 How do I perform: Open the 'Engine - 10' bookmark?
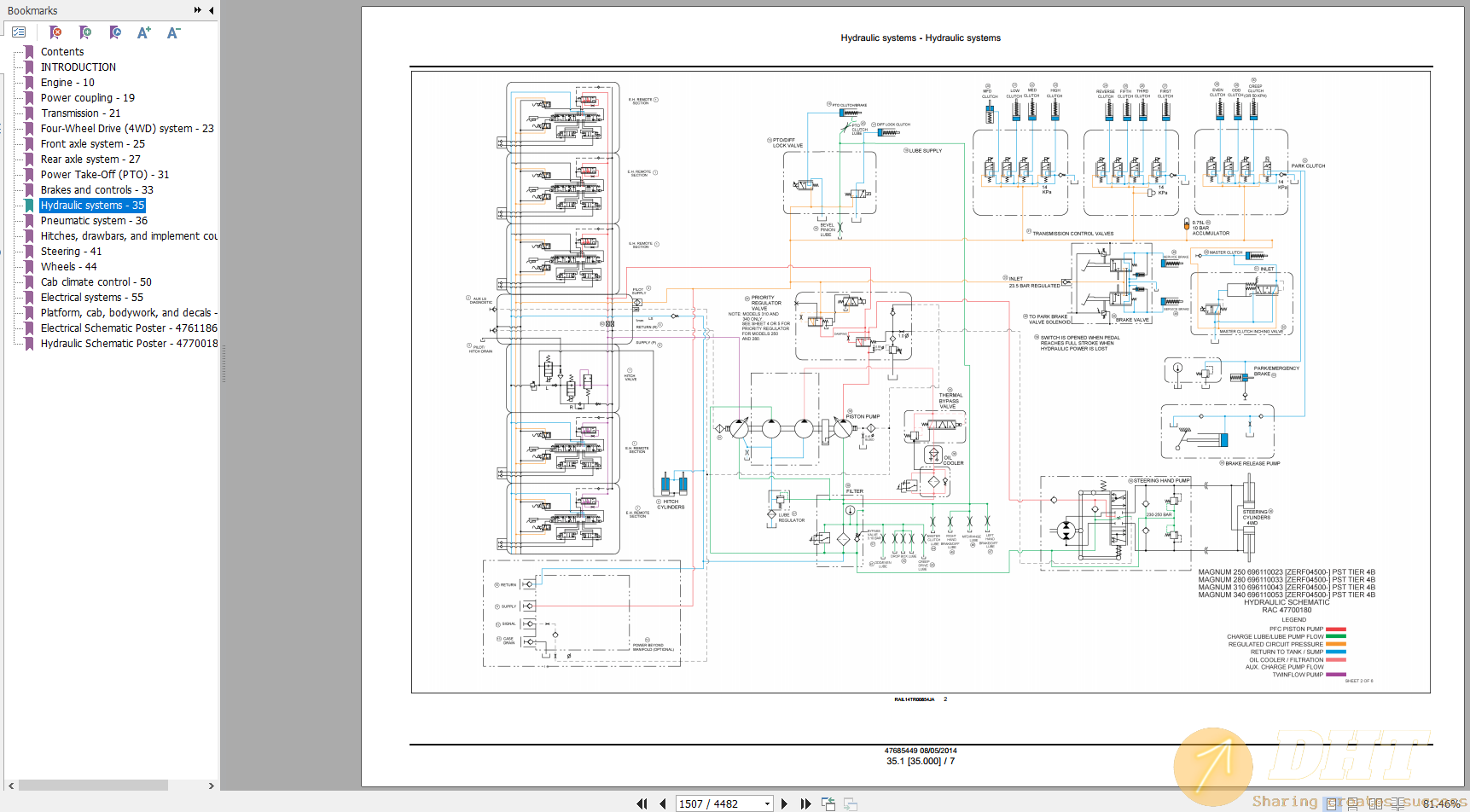click(x=67, y=82)
